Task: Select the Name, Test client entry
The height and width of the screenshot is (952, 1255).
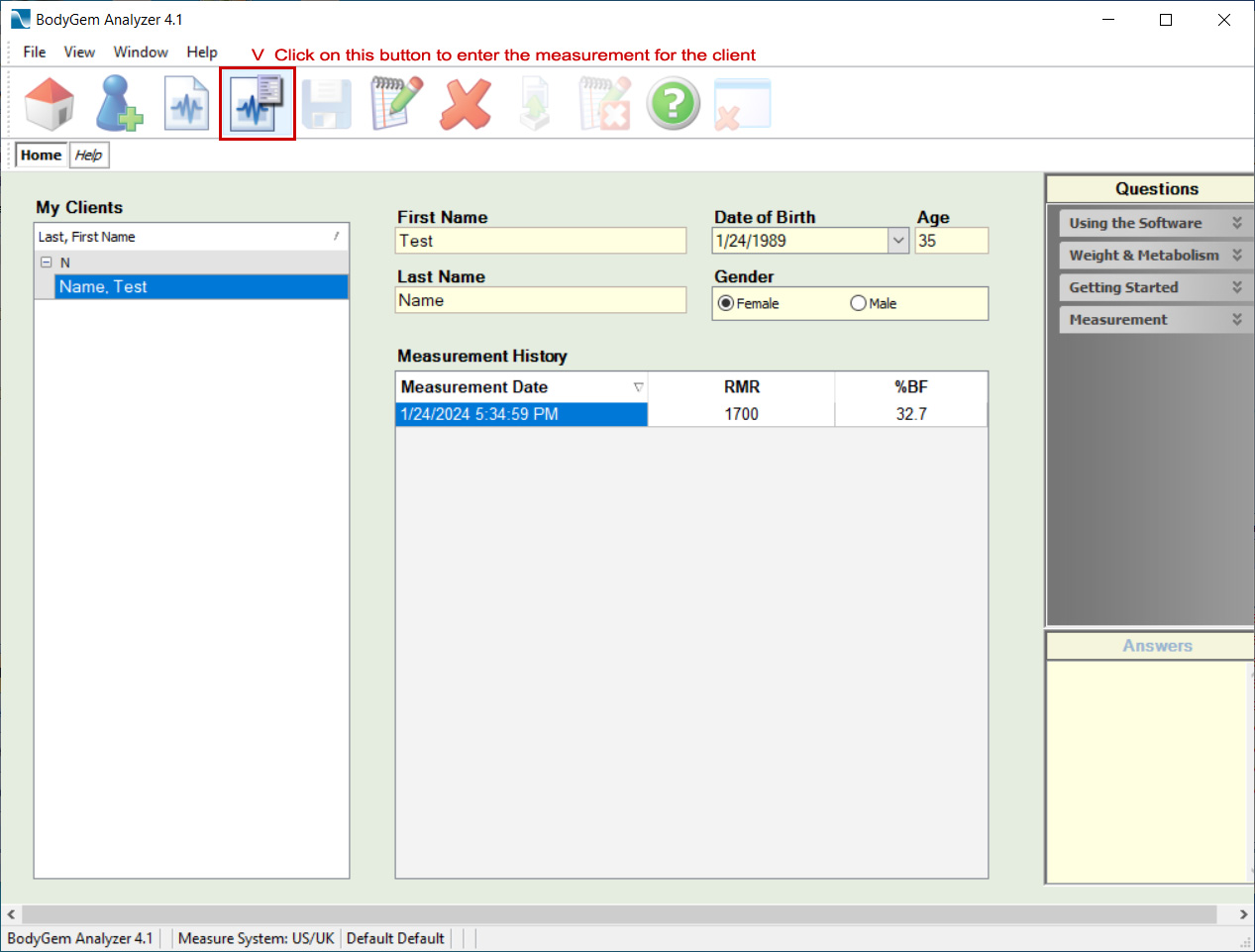Action: 103,287
